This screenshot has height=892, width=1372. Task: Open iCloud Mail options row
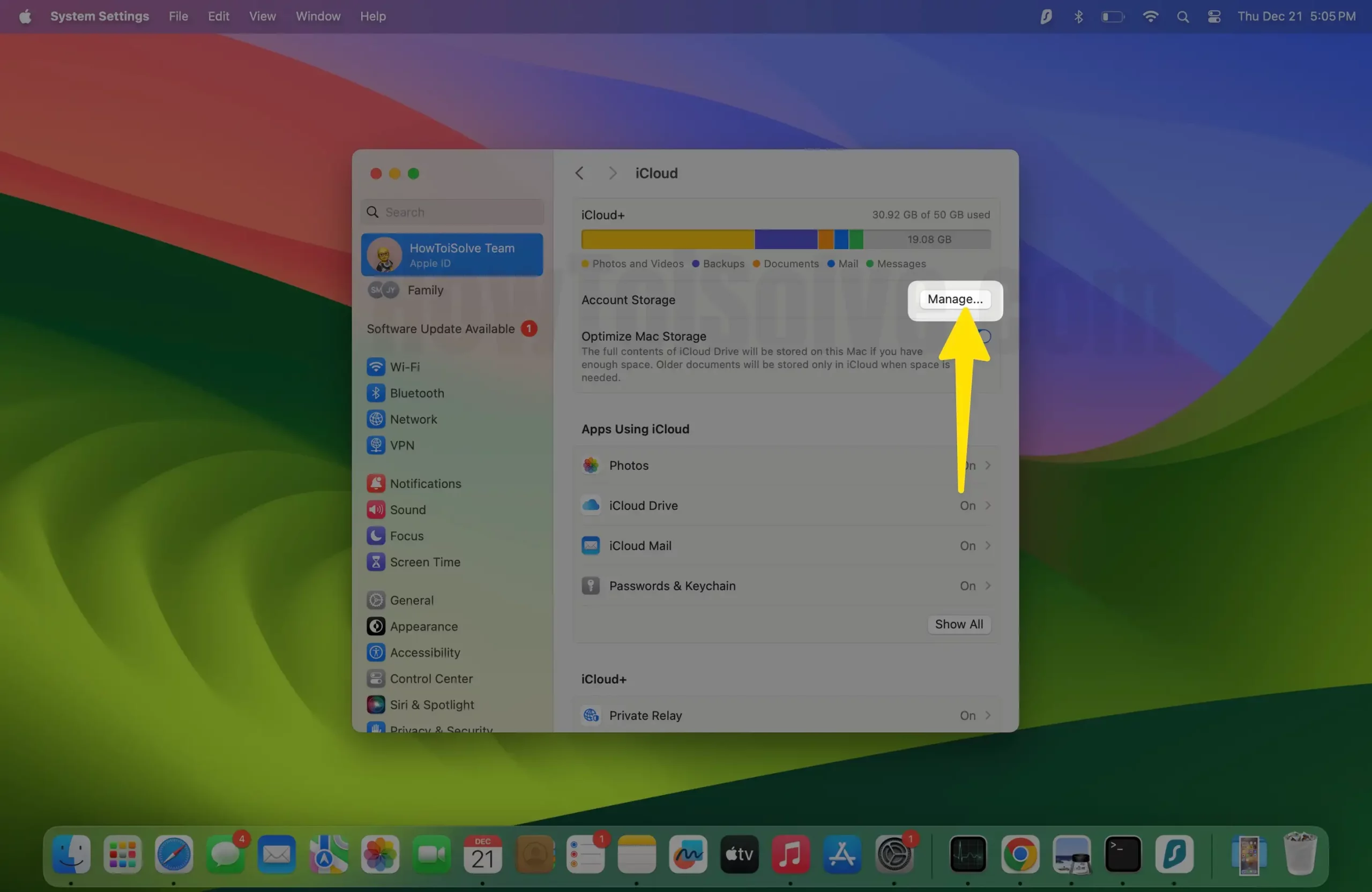pos(786,546)
